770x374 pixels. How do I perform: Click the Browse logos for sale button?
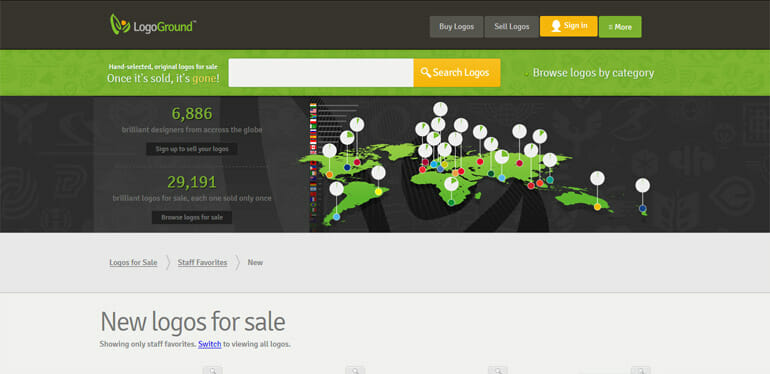click(x=192, y=217)
